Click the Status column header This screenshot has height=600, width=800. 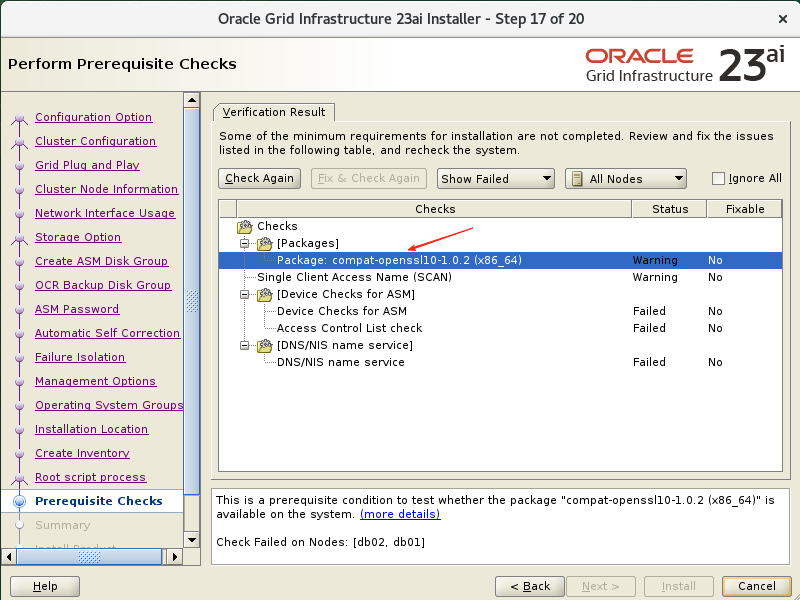coord(669,209)
